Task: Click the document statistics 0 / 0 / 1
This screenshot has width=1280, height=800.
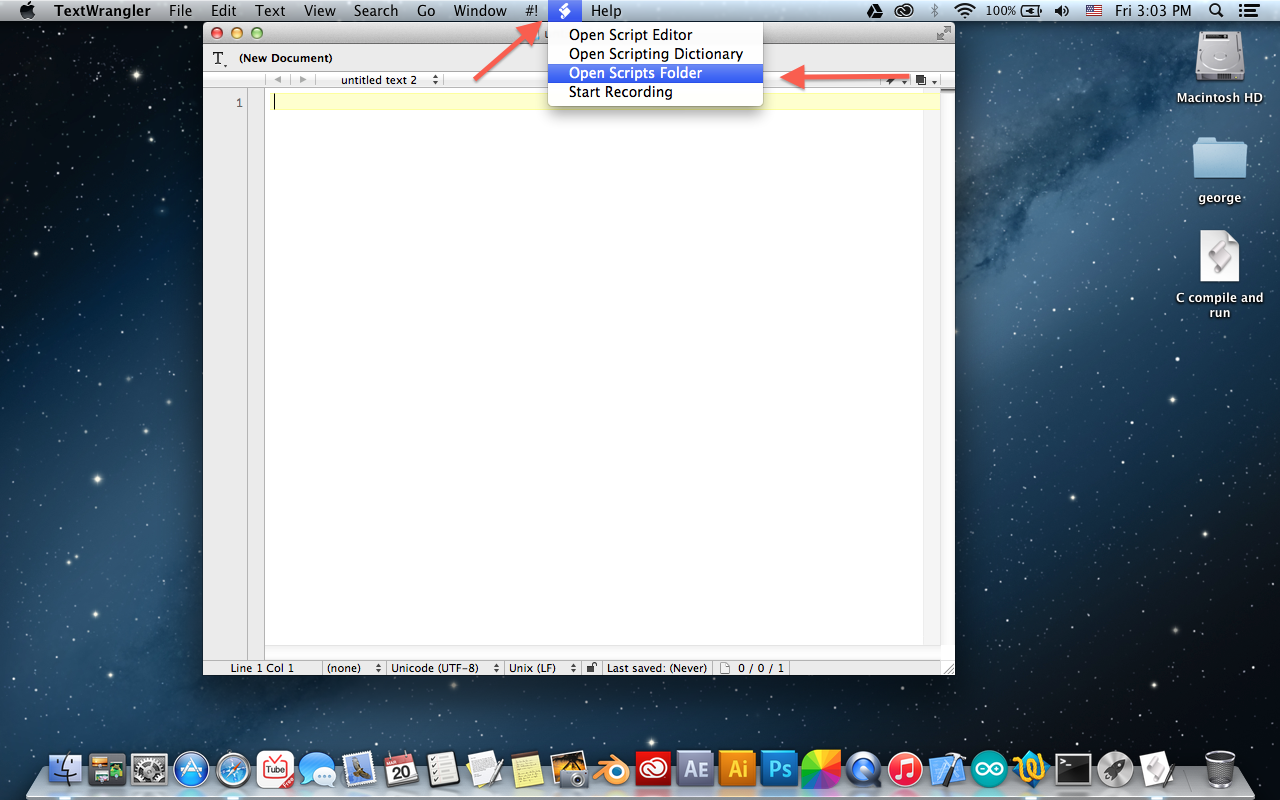Action: [x=753, y=668]
